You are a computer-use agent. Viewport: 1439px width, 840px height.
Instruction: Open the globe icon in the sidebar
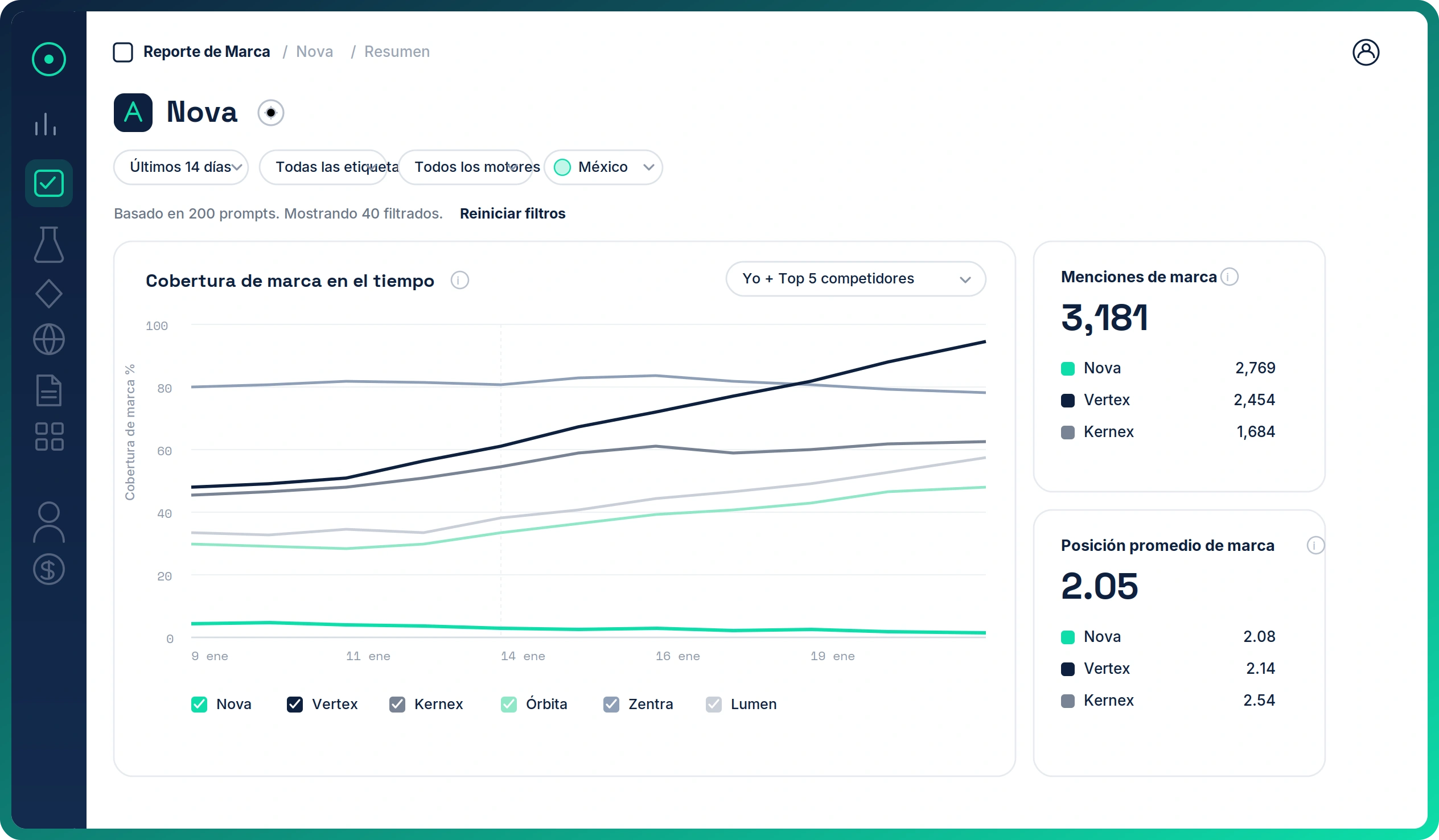tap(48, 339)
